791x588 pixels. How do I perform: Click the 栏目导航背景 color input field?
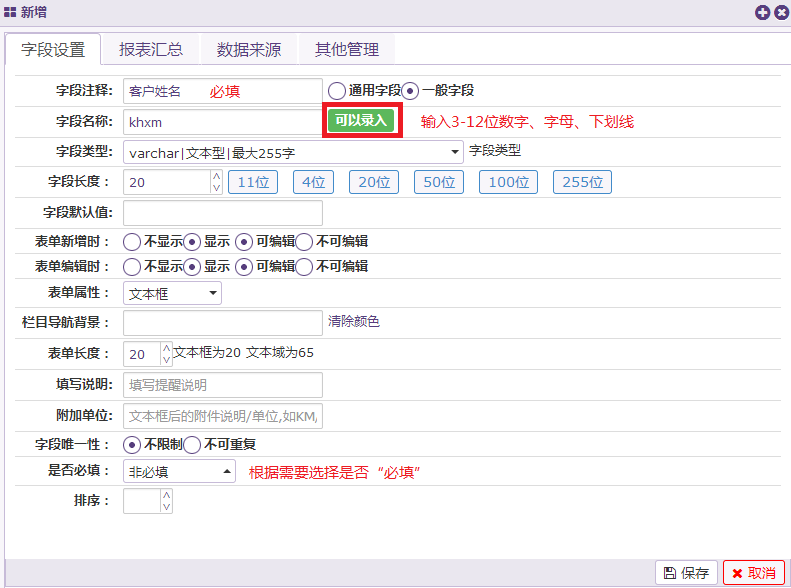click(x=222, y=323)
